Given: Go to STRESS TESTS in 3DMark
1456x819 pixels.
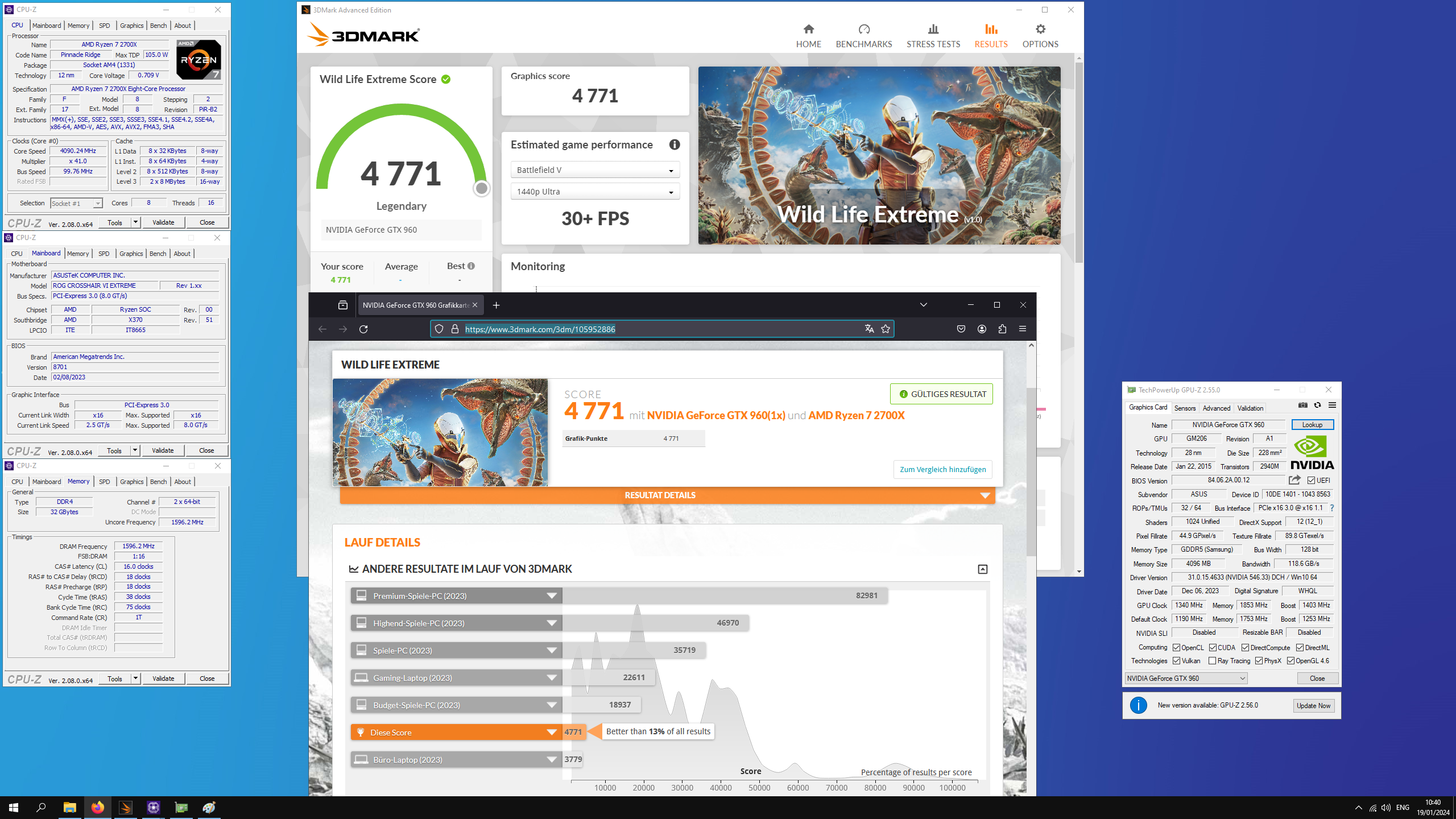Looking at the screenshot, I should click(x=933, y=36).
